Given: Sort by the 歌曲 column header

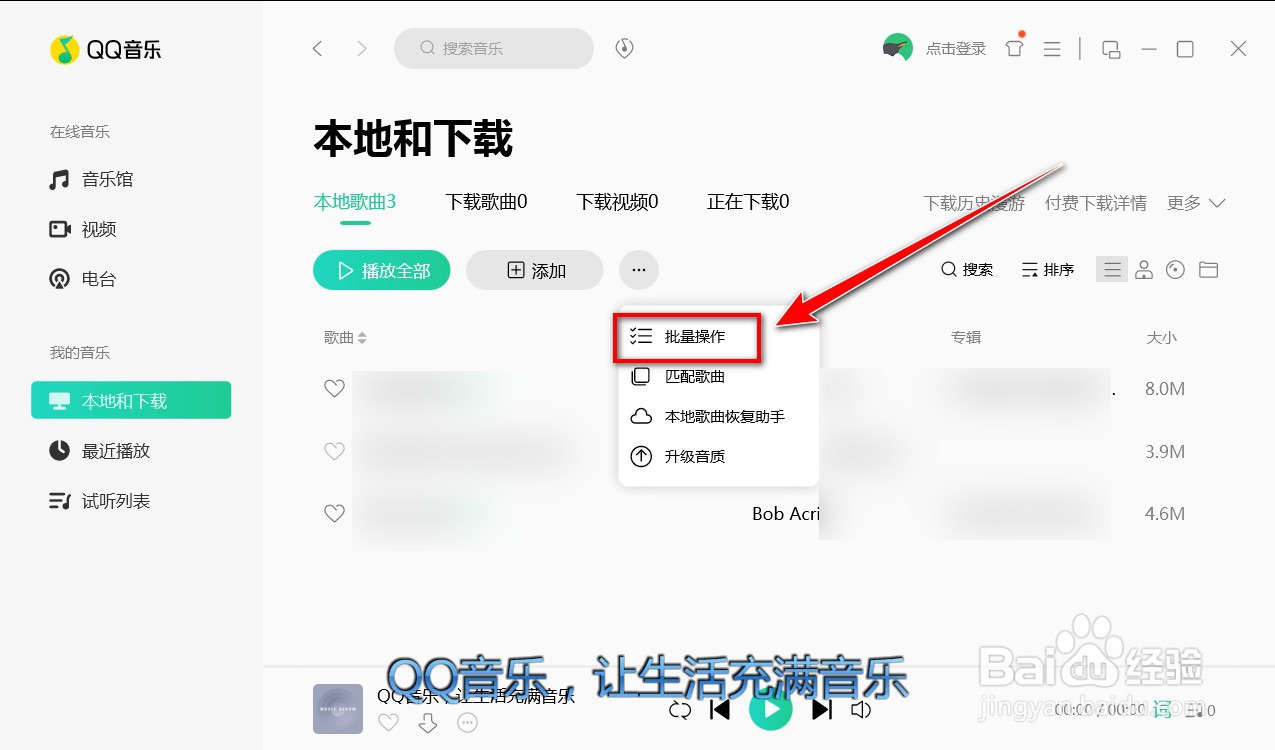Looking at the screenshot, I should coord(346,338).
